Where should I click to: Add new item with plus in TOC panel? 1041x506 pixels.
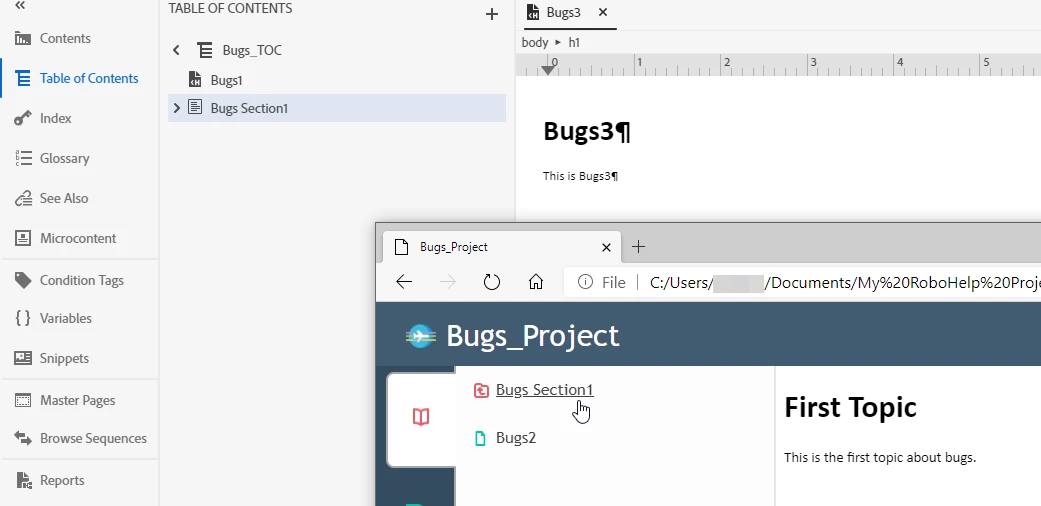point(492,14)
